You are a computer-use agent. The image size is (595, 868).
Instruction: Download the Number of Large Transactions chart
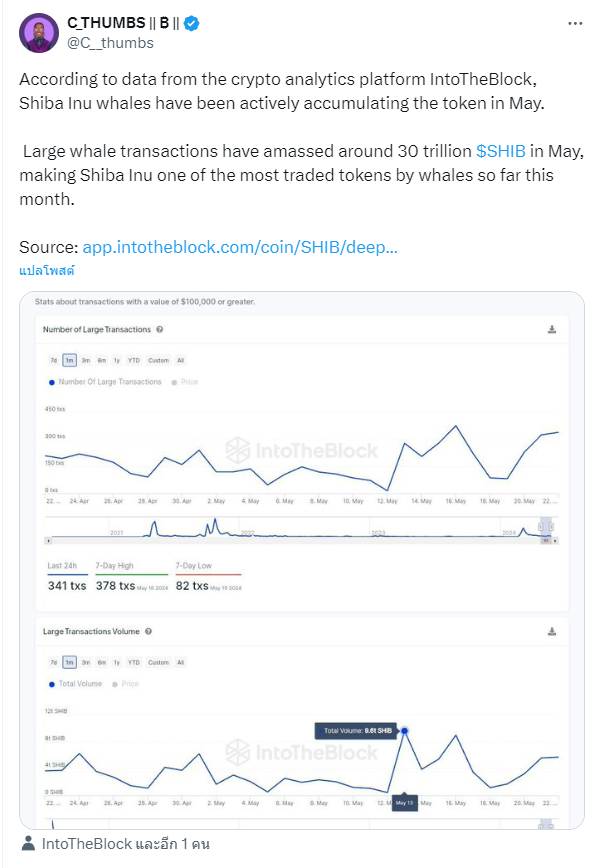pos(552,329)
